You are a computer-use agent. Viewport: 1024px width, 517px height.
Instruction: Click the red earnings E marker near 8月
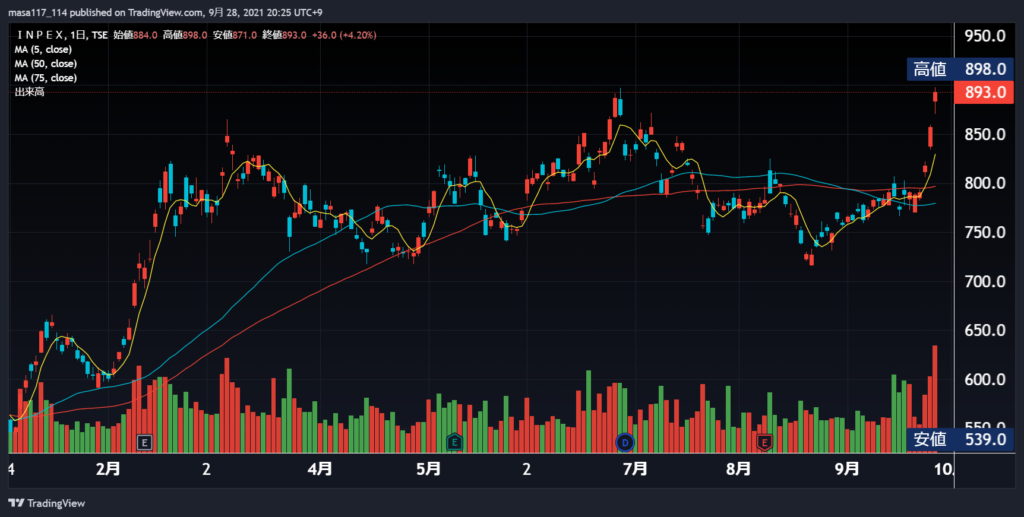[765, 443]
